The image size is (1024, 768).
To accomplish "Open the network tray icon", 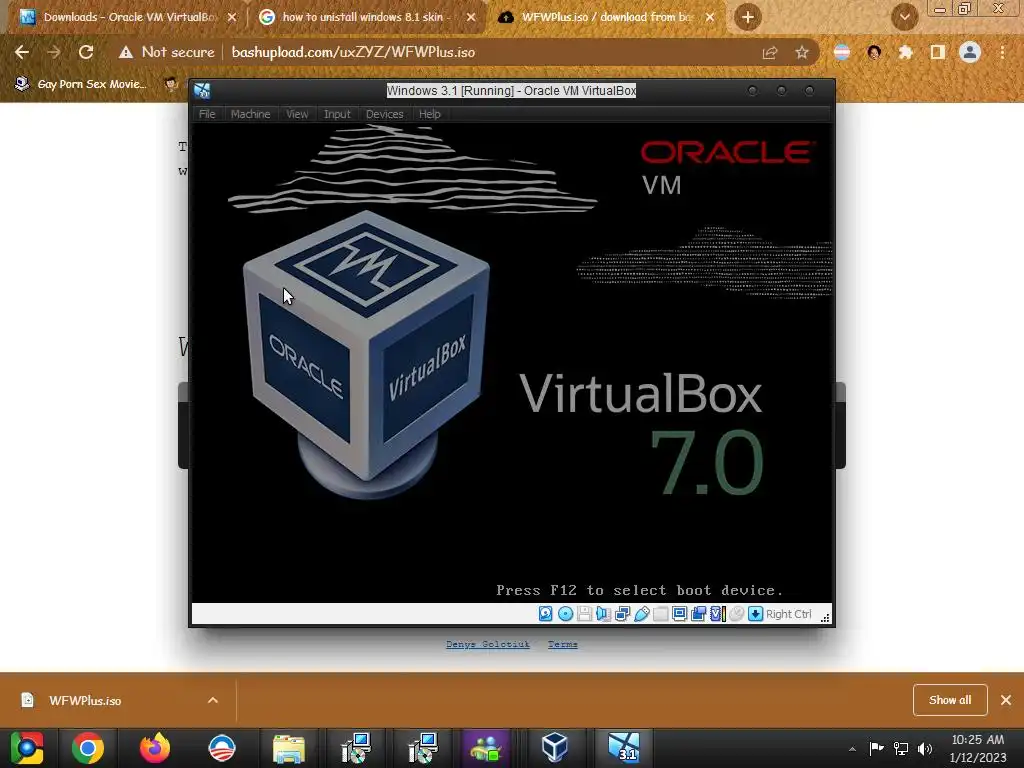I will [x=901, y=748].
